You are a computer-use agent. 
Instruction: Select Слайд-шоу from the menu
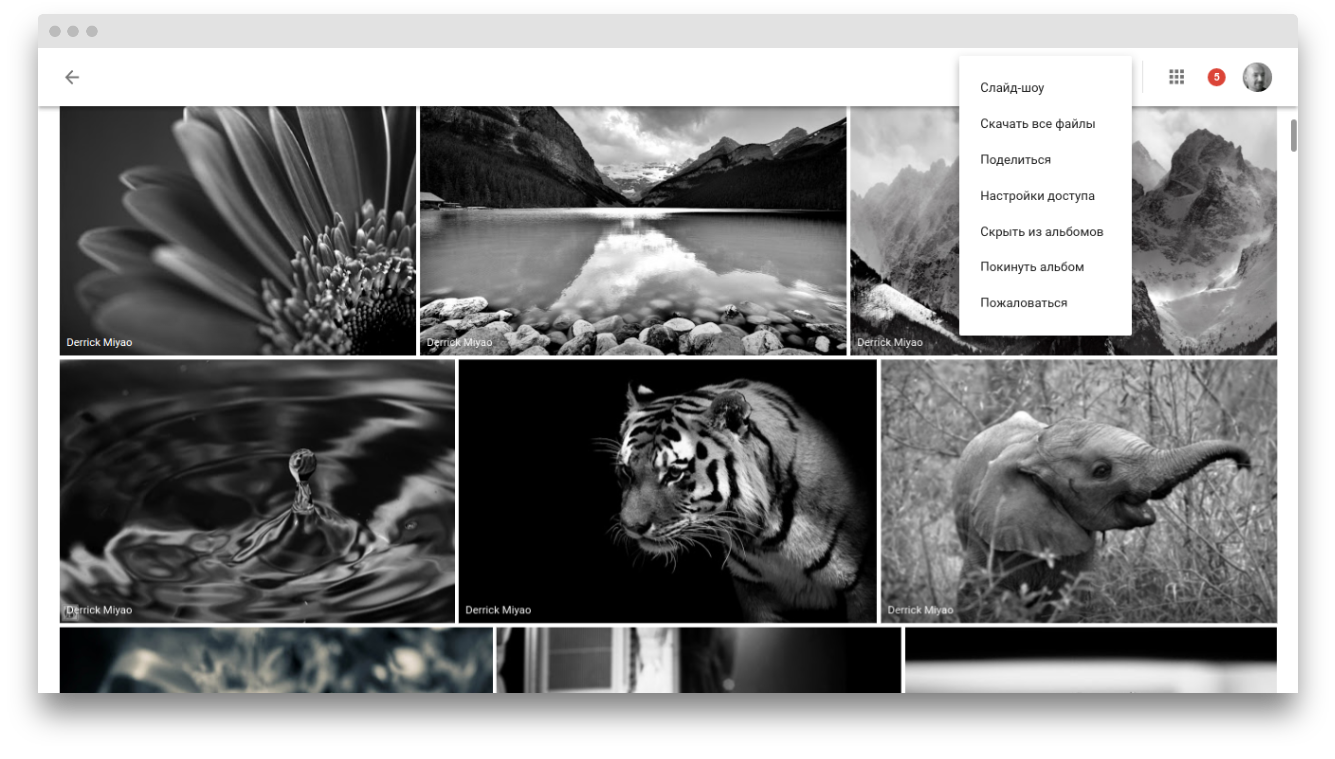[1012, 88]
